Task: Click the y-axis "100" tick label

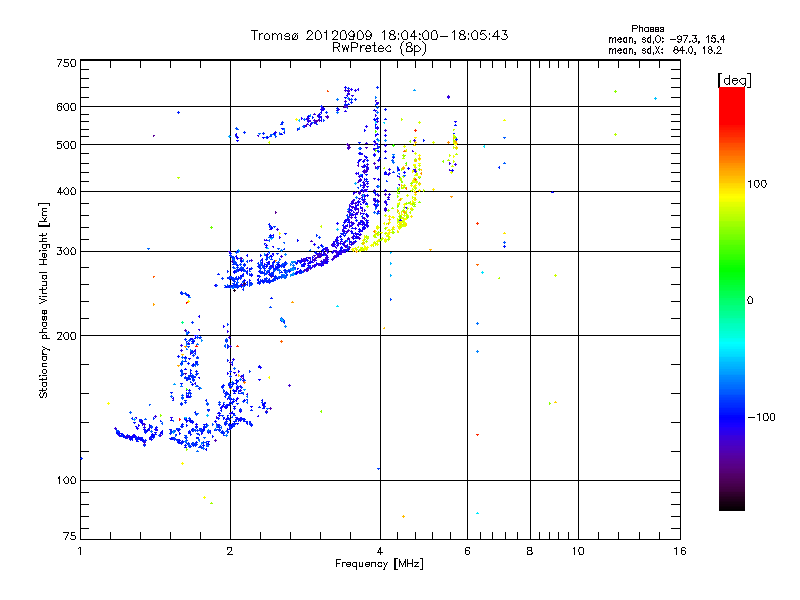Action: (66, 481)
